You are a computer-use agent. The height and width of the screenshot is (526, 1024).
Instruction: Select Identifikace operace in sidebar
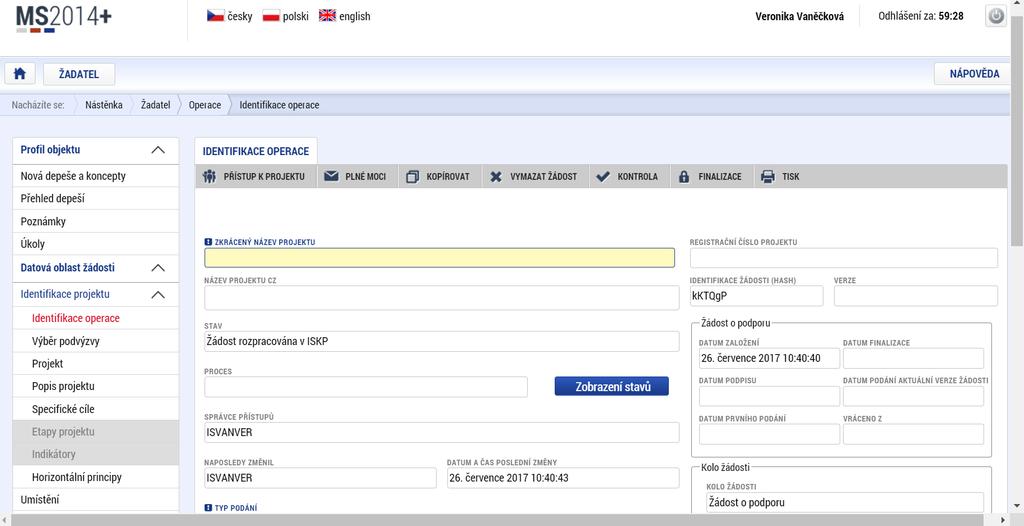click(95, 318)
